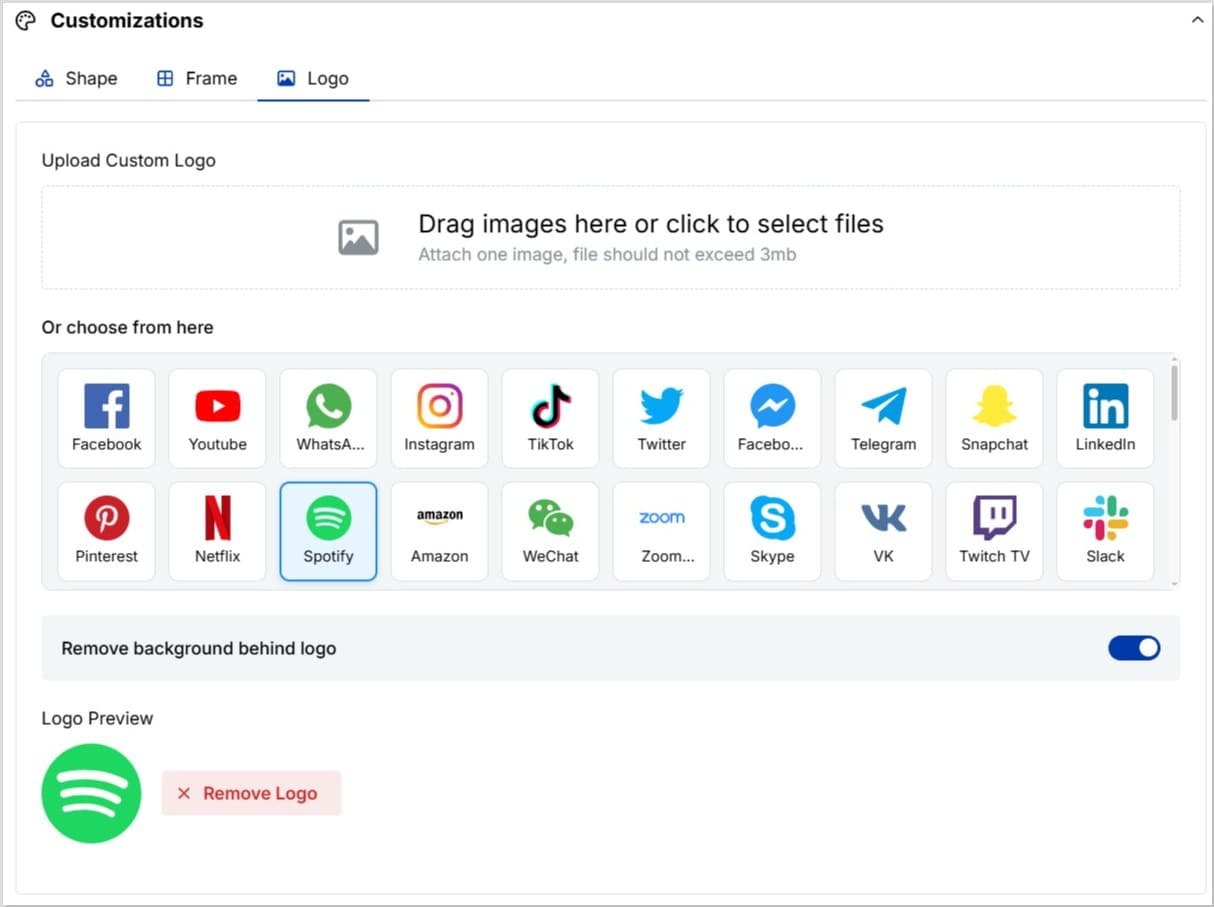Image resolution: width=1214 pixels, height=907 pixels.
Task: Click 'Drag images here' upload text
Action: 651,224
